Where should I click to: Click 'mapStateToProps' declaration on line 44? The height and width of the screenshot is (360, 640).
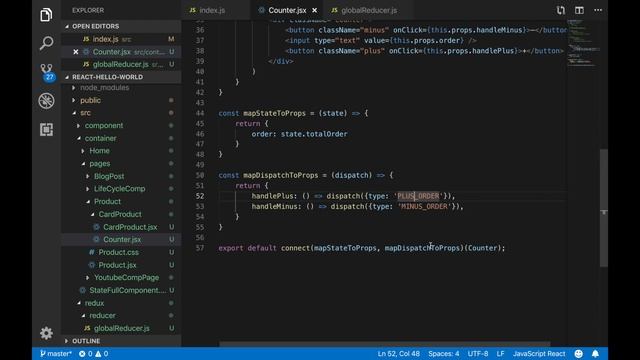pos(274,113)
